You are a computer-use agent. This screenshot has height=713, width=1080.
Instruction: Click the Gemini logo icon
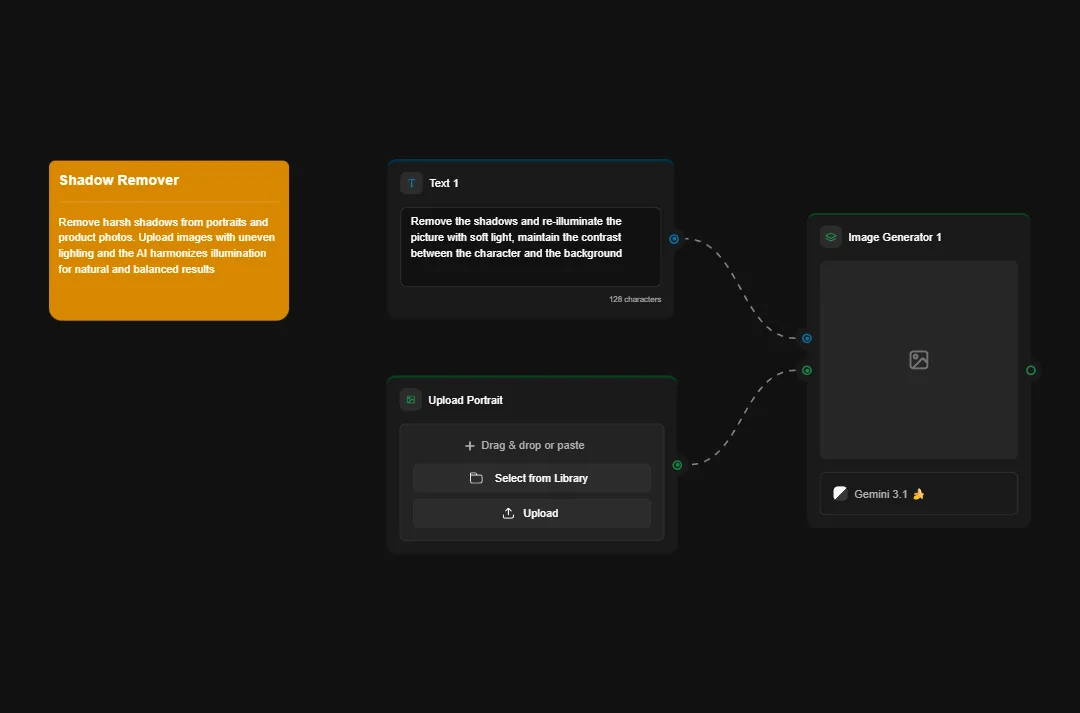[840, 493]
